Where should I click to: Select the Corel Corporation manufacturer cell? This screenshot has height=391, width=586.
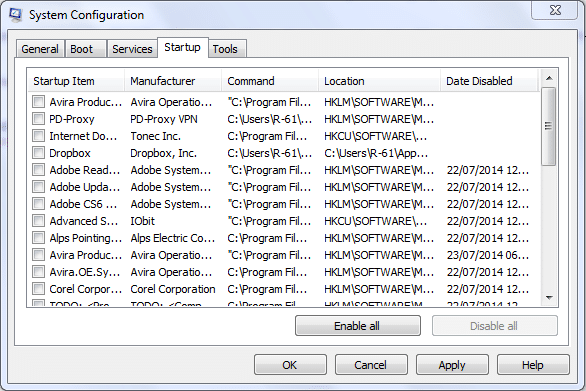[x=173, y=289]
